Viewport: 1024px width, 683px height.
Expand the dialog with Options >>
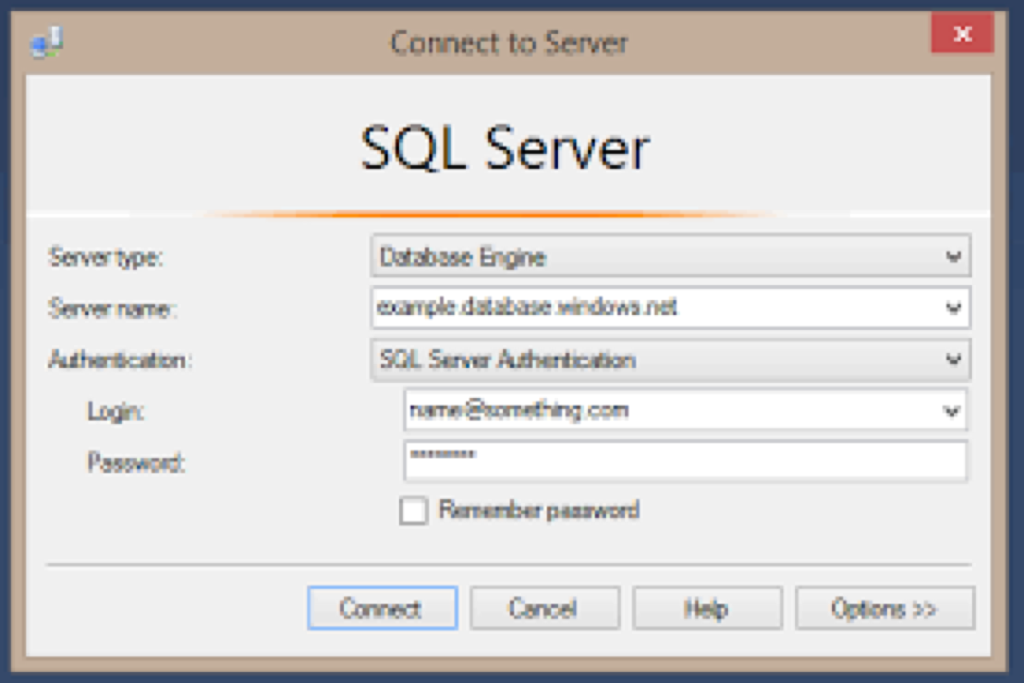point(884,608)
